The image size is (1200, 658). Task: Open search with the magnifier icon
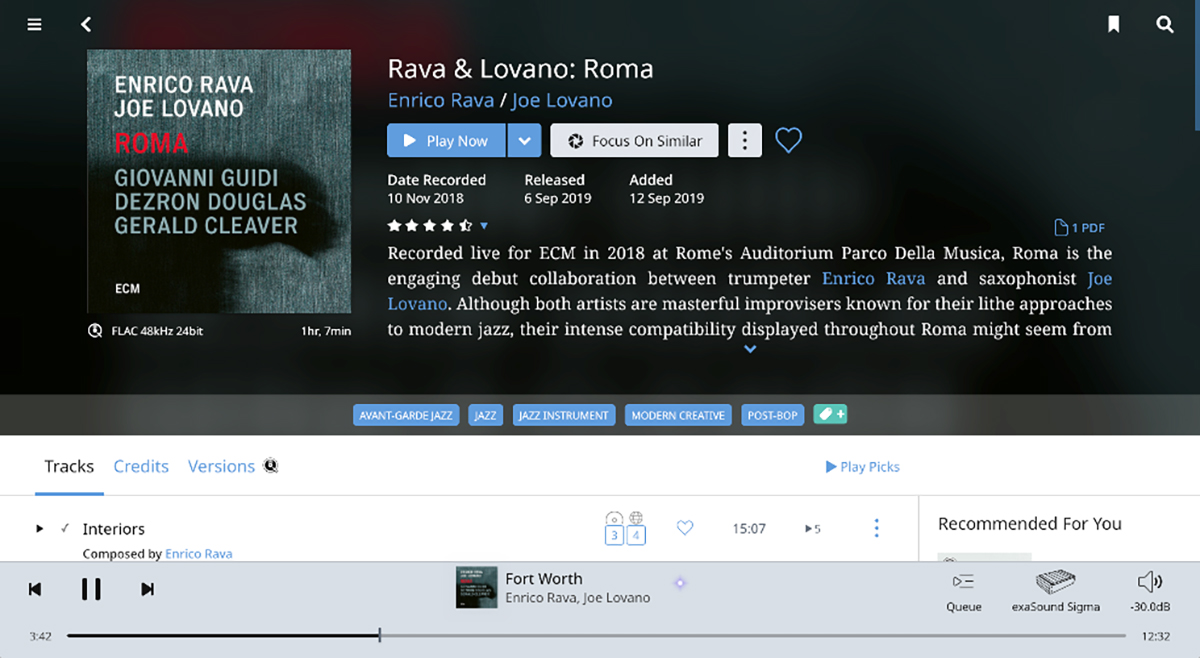point(1165,25)
